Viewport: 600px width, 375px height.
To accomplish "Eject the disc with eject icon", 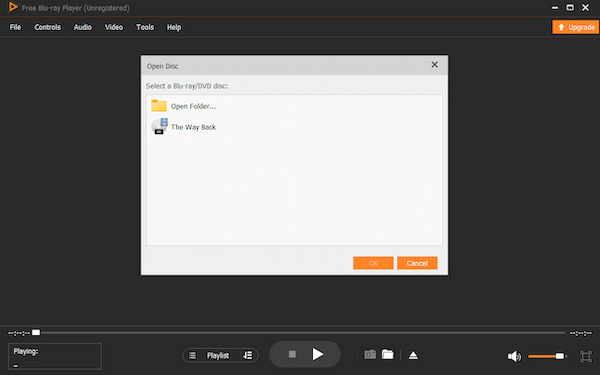I will [413, 355].
